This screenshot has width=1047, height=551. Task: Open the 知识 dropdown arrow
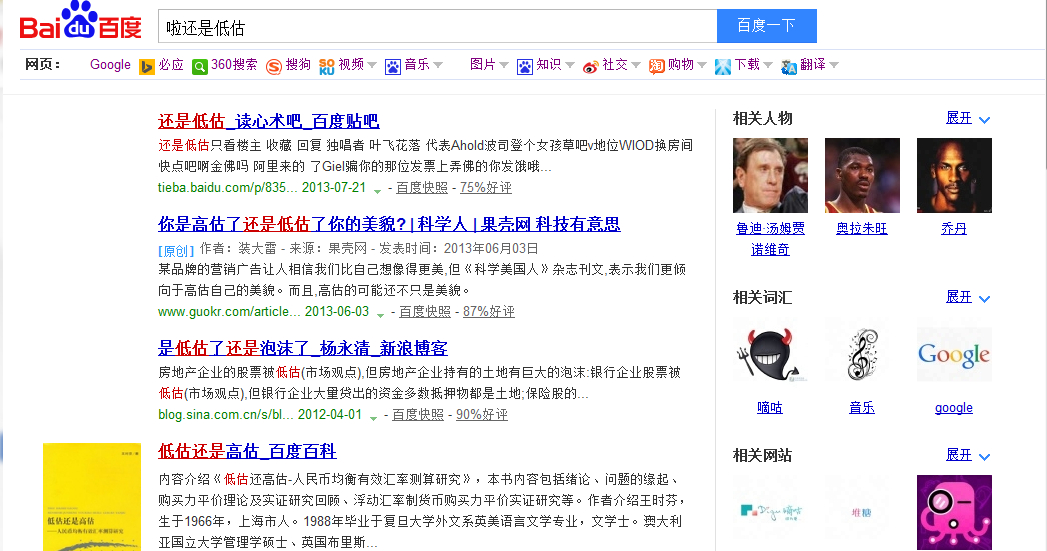pyautogui.click(x=570, y=65)
